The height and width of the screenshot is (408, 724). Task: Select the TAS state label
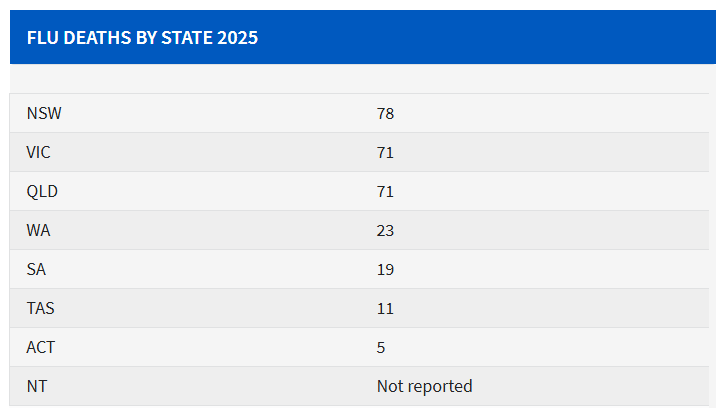(40, 309)
